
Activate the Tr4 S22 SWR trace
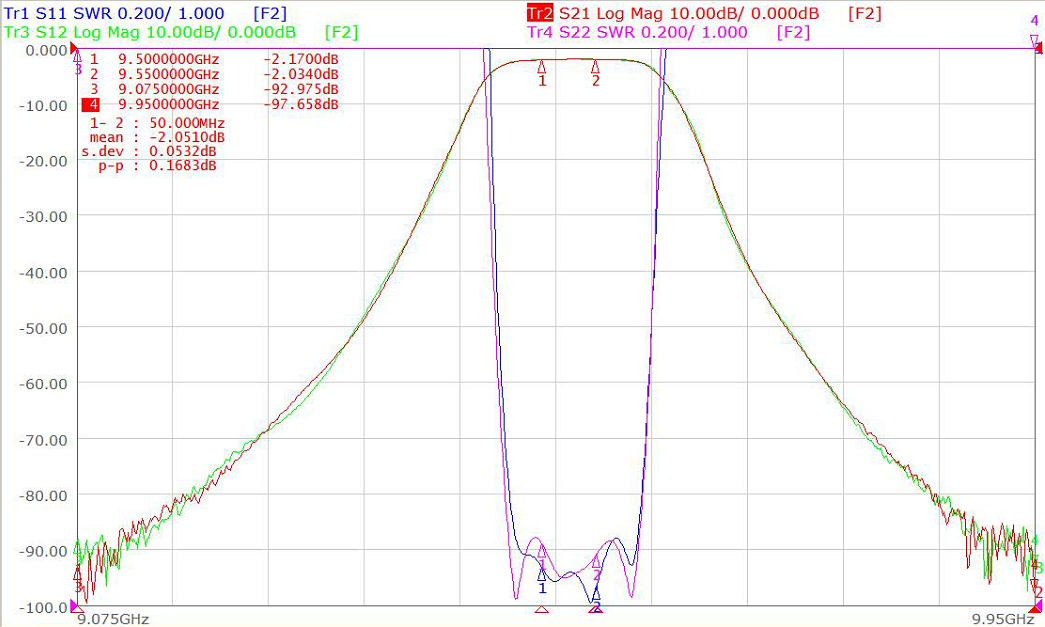pos(637,32)
